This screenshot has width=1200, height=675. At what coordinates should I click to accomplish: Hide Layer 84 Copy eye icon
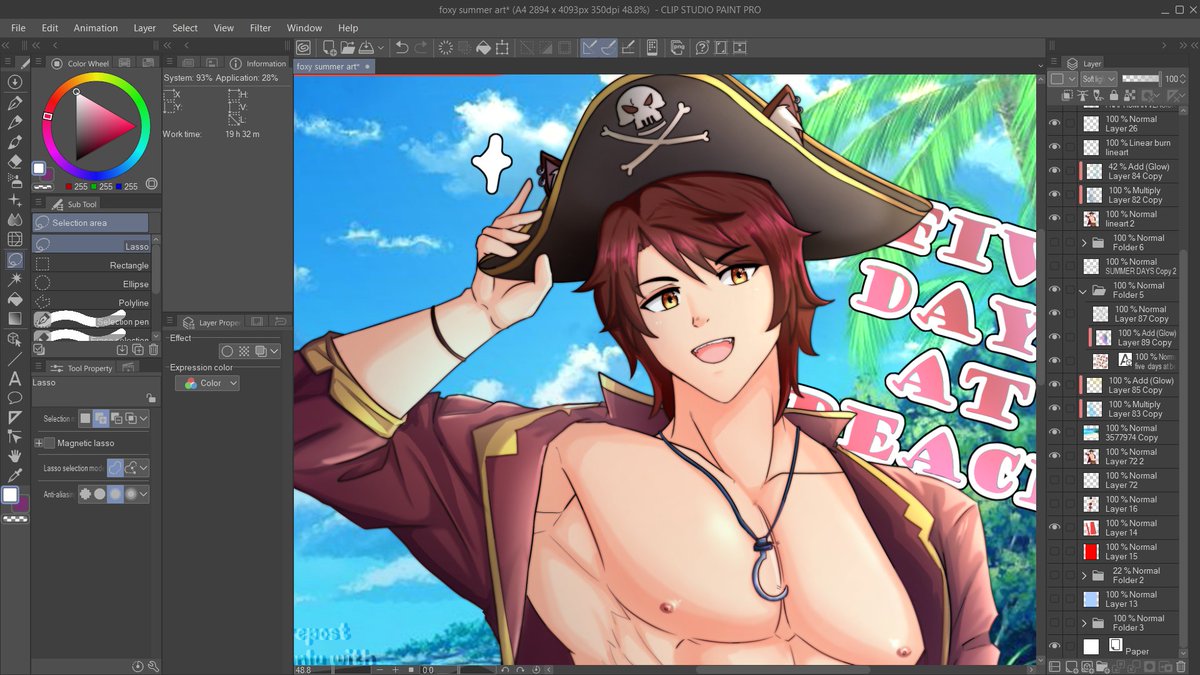(1054, 171)
